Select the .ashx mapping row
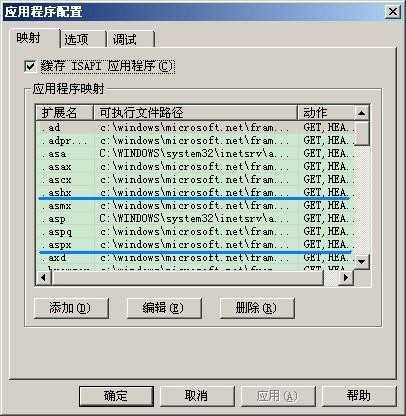This screenshot has height=416, width=406. click(195, 193)
